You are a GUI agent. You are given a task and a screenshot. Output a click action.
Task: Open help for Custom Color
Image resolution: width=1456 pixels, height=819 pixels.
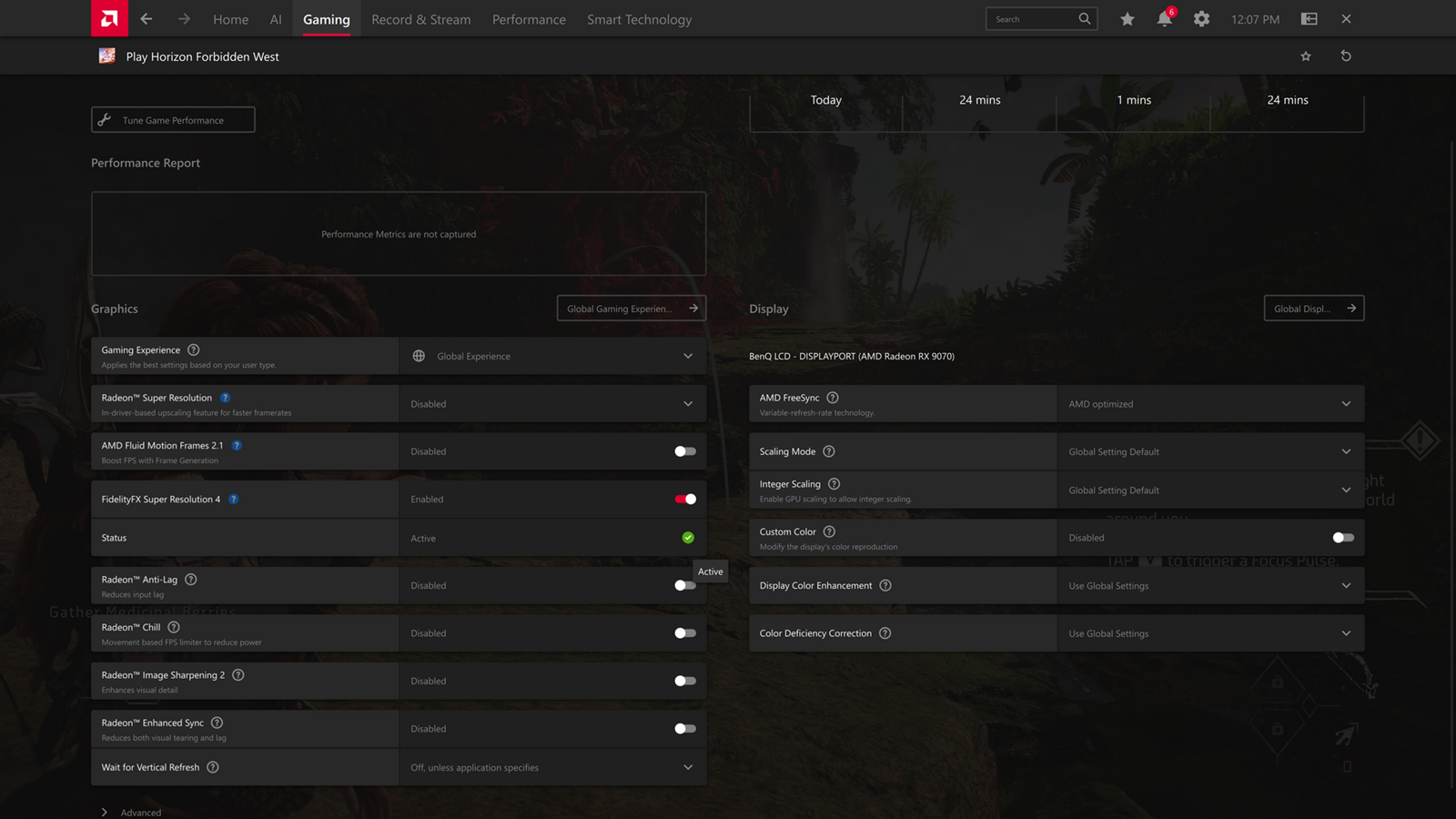(829, 531)
